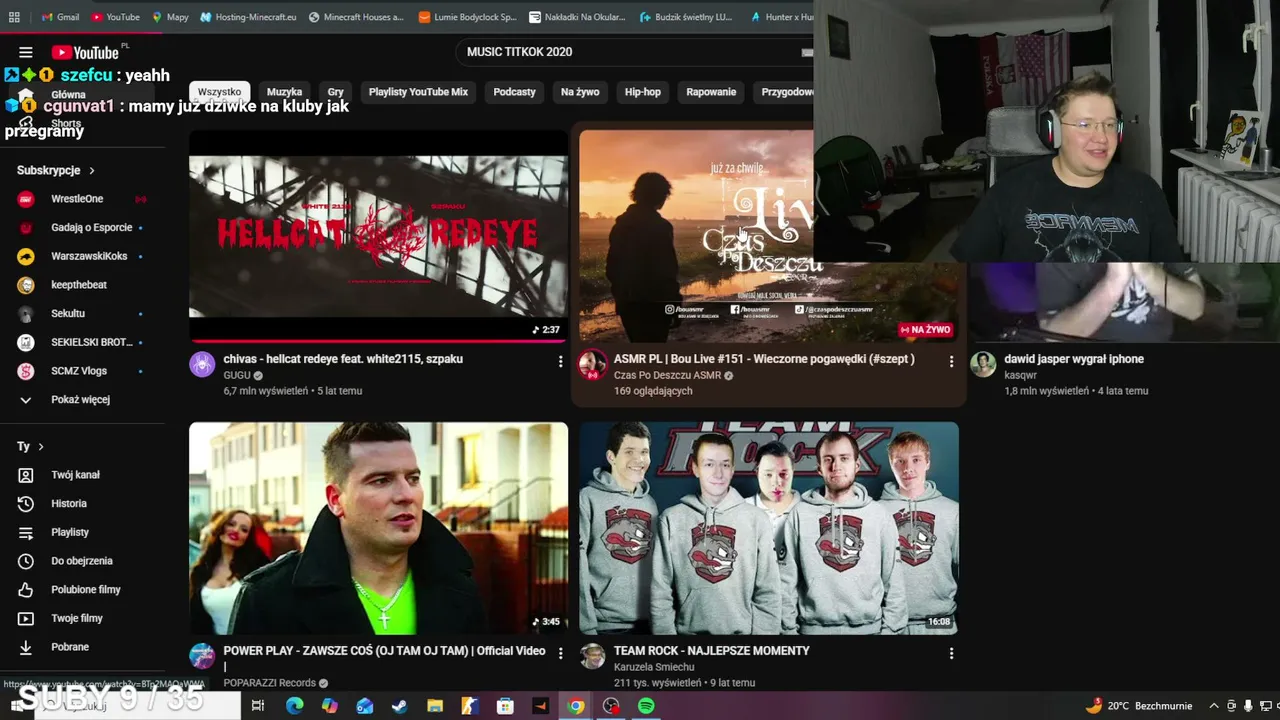Open the kasqwr channel avatar
The width and height of the screenshot is (1280, 720).
pyautogui.click(x=983, y=364)
